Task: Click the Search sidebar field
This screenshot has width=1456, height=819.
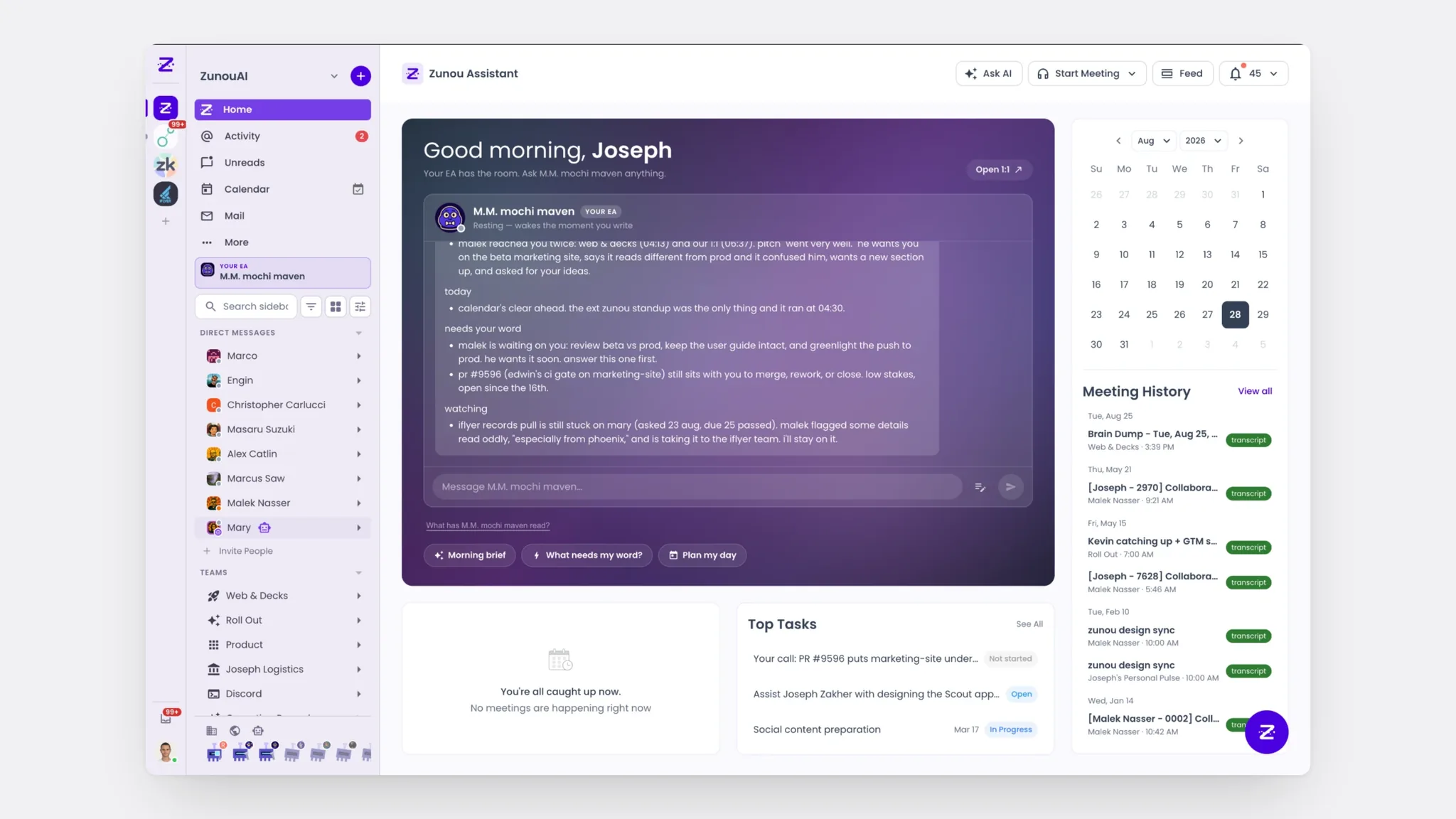Action: 246,306
